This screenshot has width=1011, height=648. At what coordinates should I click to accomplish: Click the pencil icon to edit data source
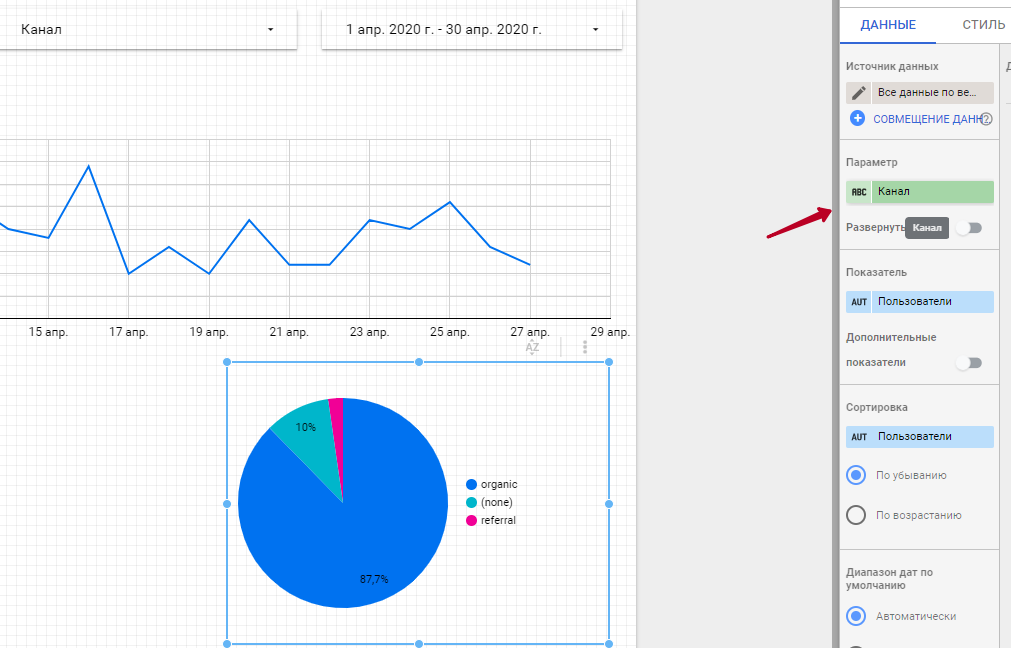859,93
